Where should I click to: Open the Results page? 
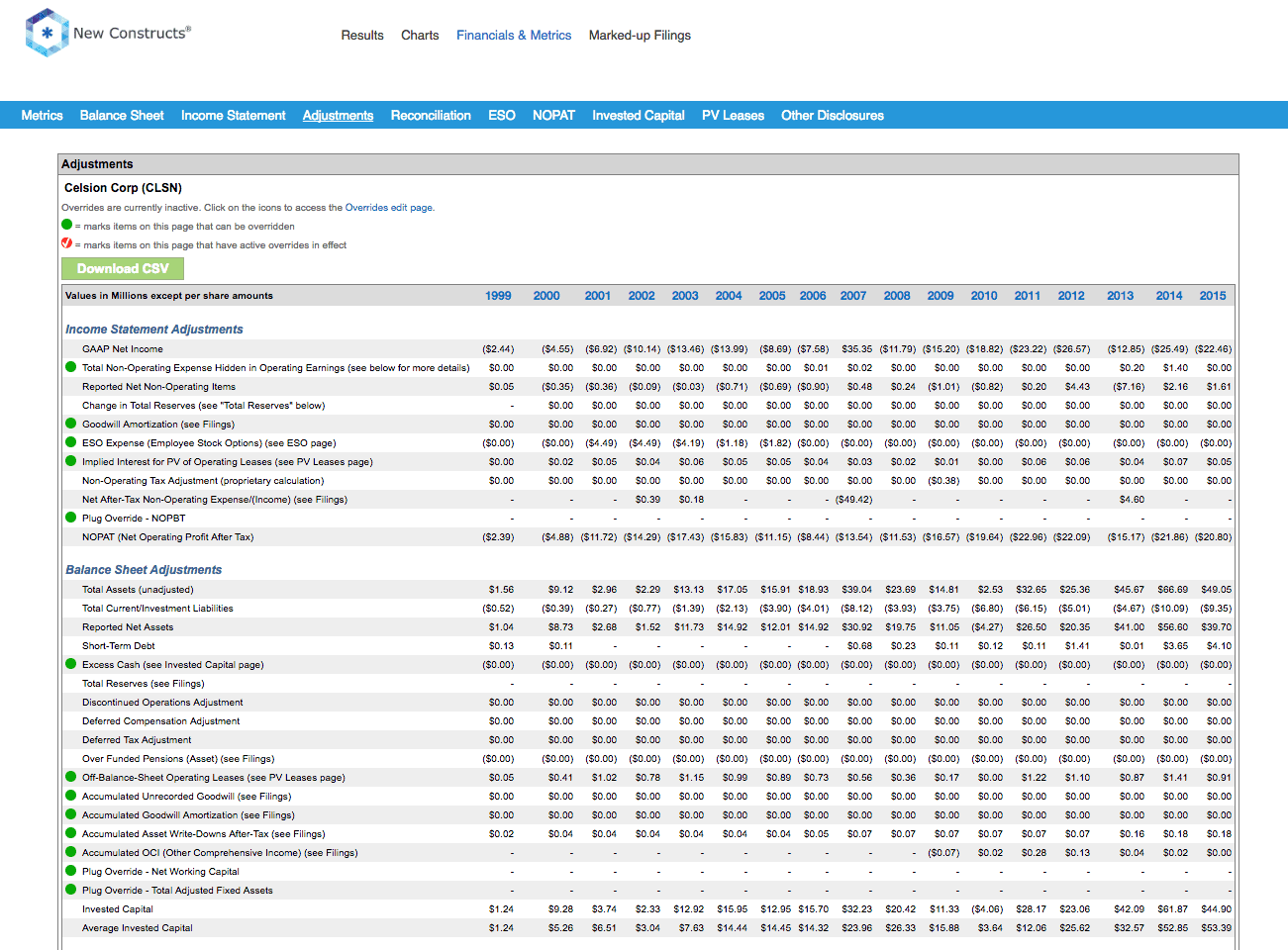(x=362, y=35)
